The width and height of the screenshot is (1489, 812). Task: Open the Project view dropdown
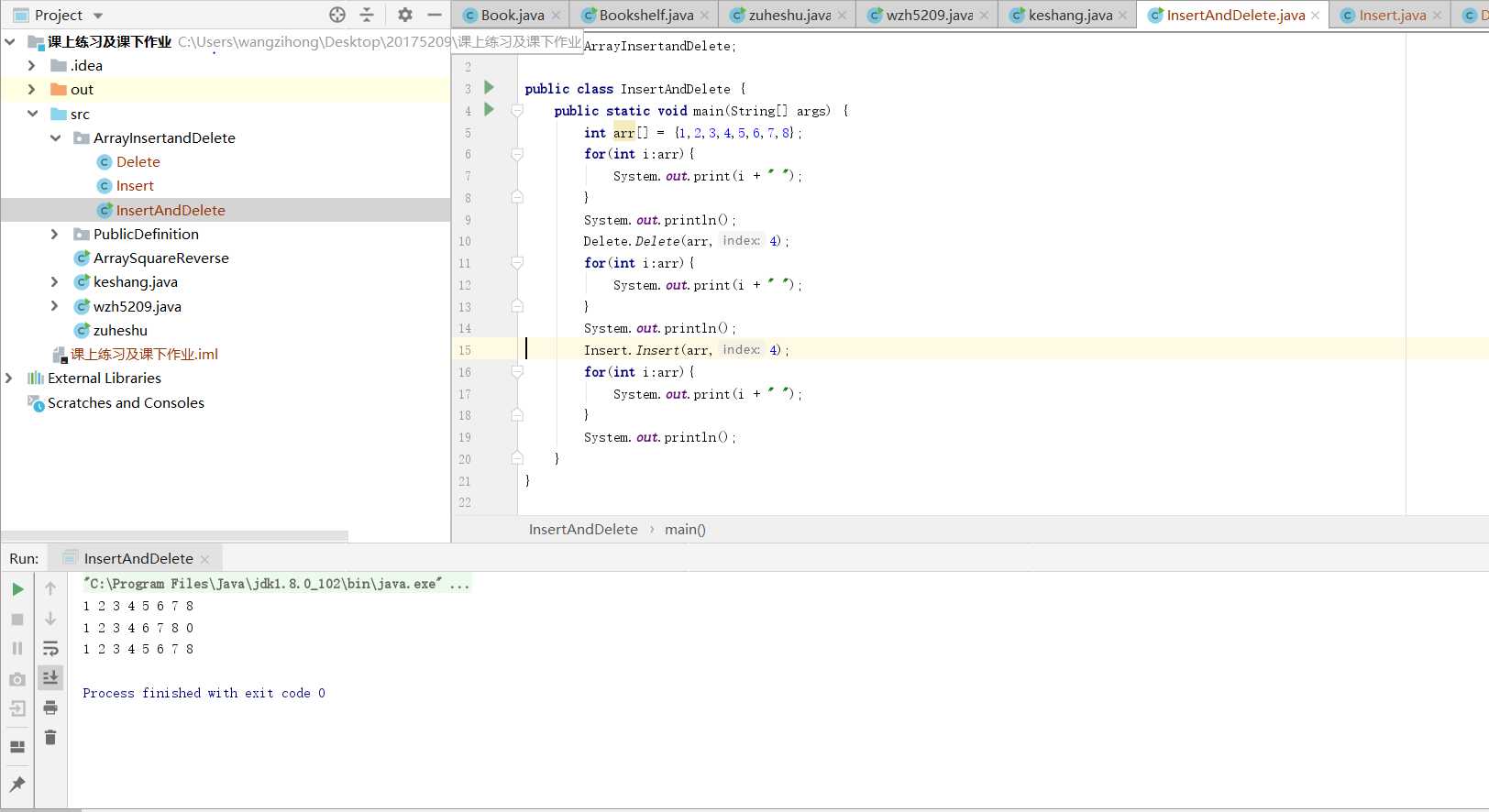[98, 16]
